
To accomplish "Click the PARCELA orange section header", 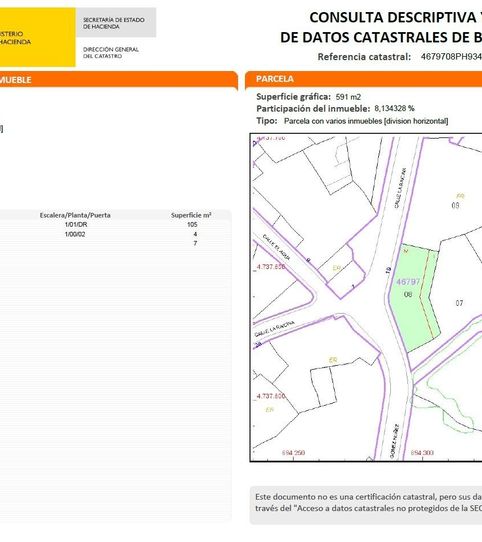I will pyautogui.click(x=363, y=79).
